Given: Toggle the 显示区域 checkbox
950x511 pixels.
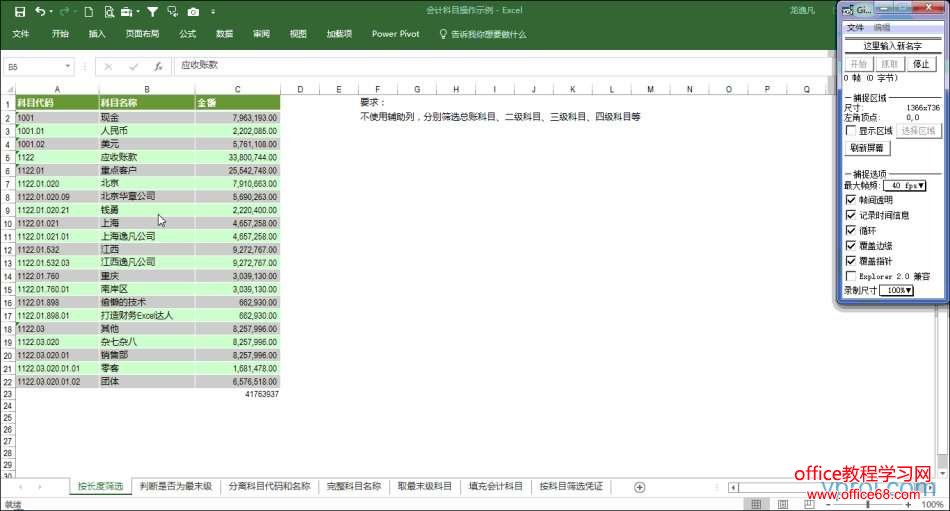Looking at the screenshot, I should click(851, 130).
